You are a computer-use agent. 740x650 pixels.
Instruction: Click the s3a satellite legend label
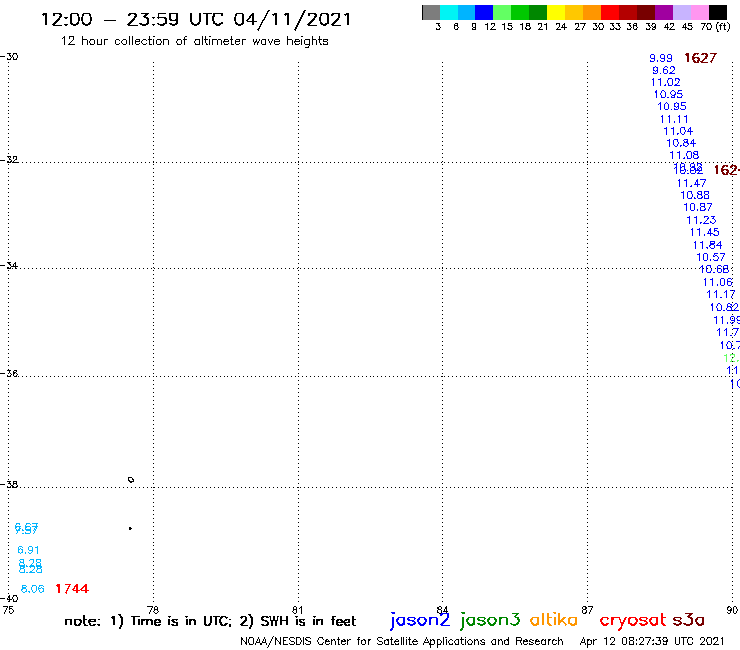tap(688, 620)
